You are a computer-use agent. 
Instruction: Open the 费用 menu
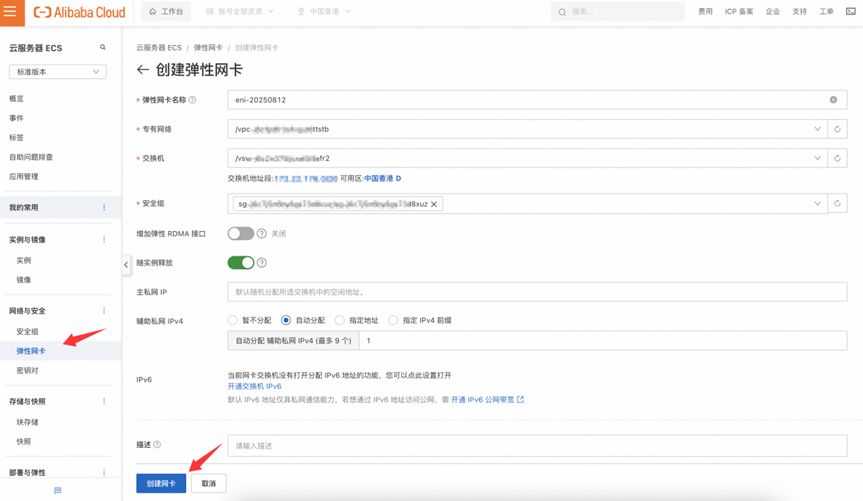(x=706, y=12)
